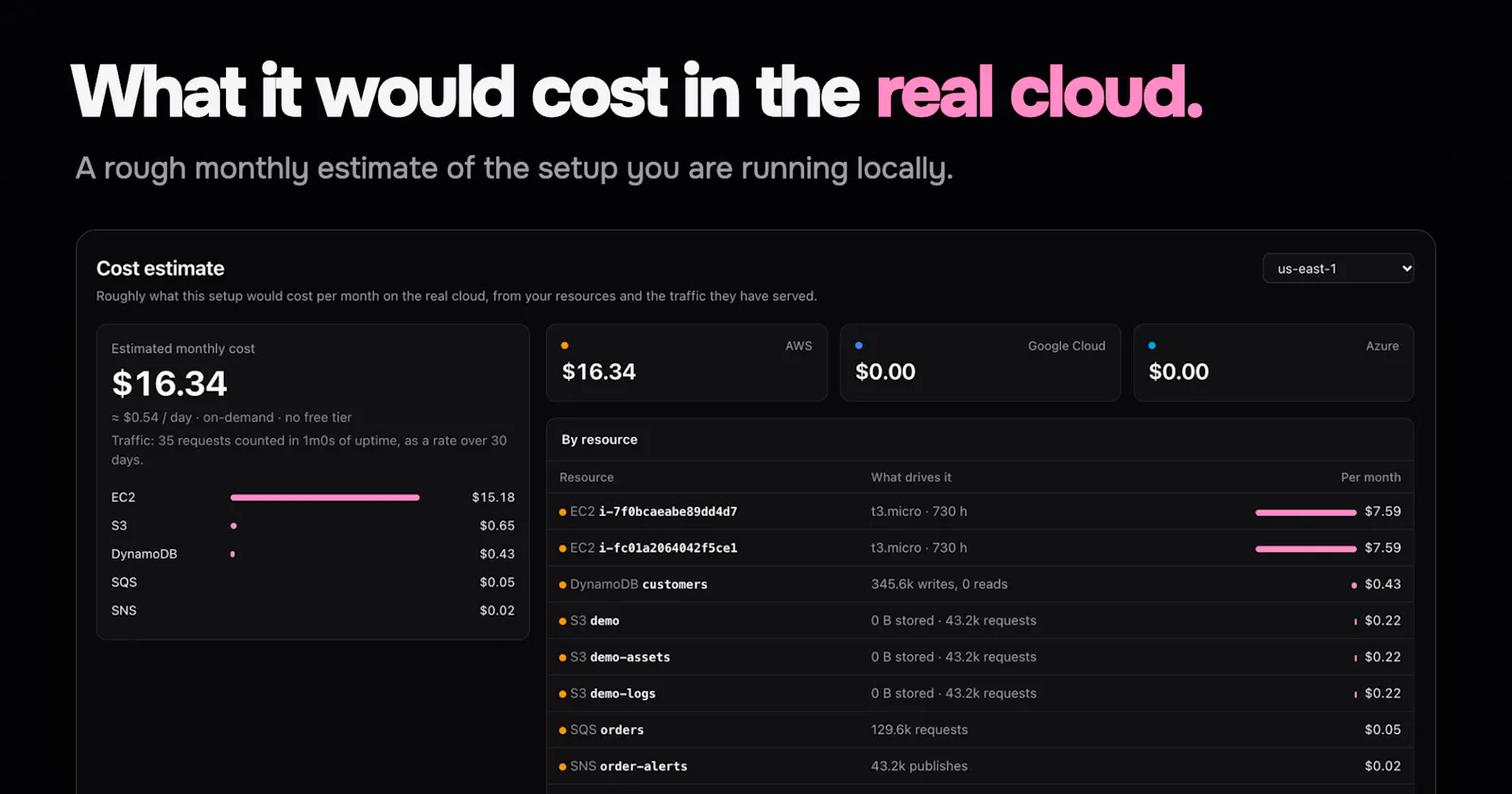
Task: Click the $16.34 estimated monthly cost value
Action: coord(169,384)
